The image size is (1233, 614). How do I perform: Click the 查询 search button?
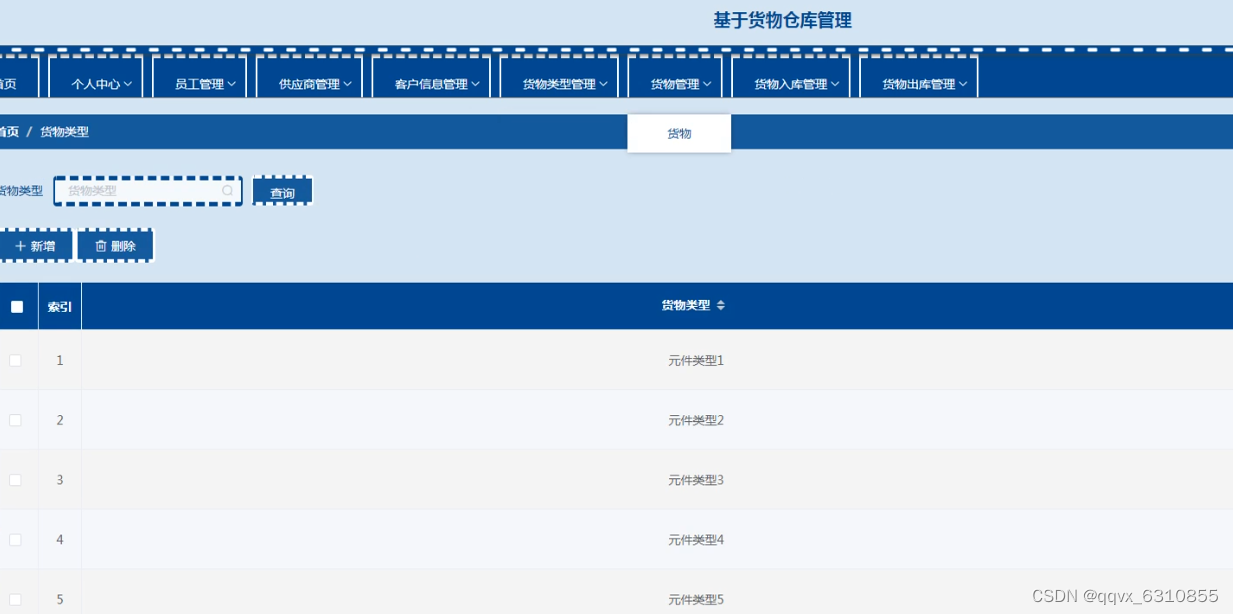283,191
